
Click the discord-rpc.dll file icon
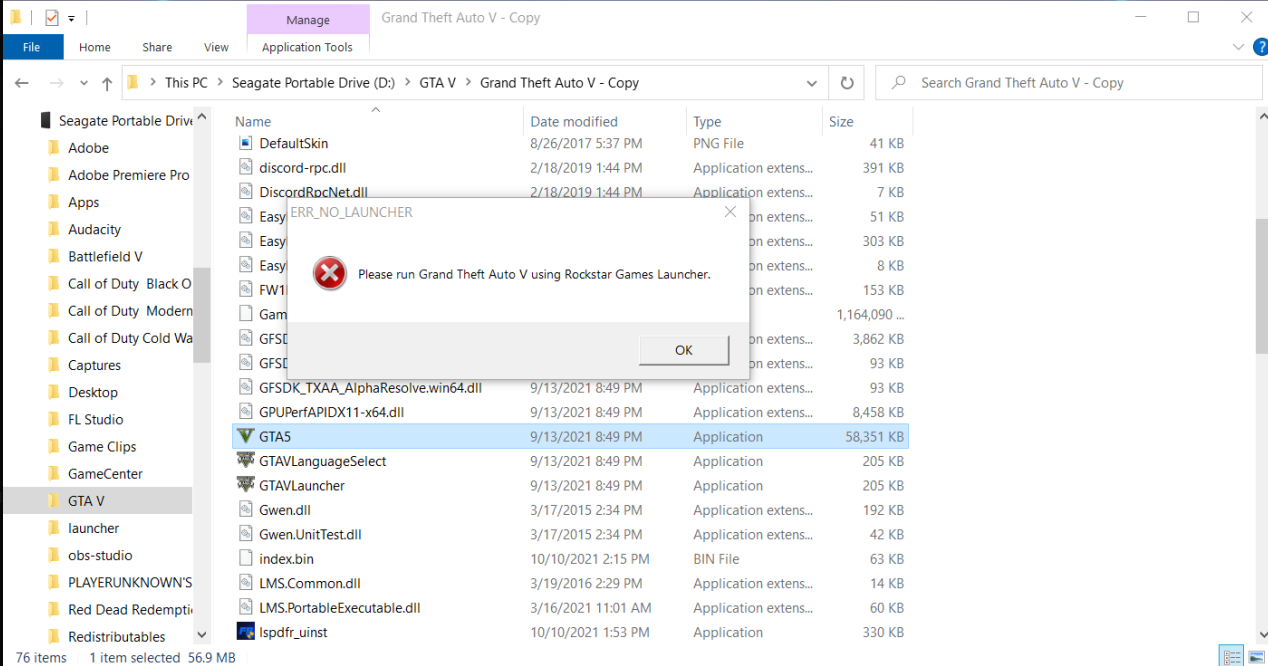click(x=246, y=167)
